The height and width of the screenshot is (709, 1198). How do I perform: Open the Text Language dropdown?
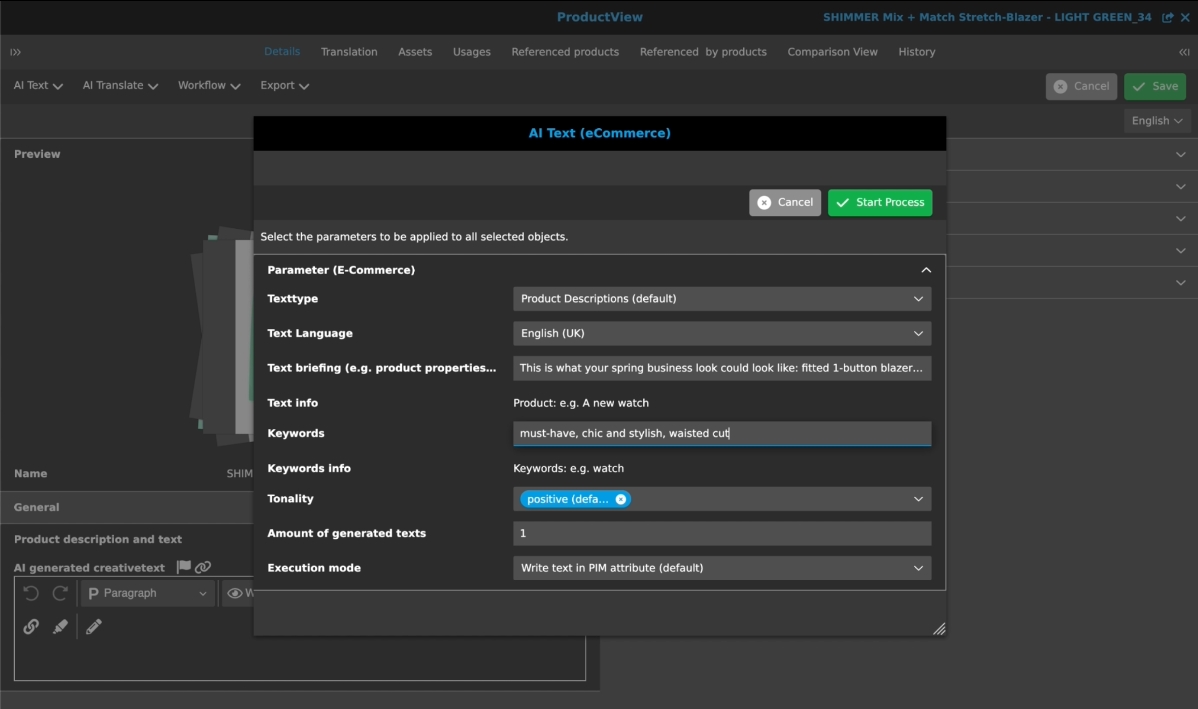(x=721, y=334)
